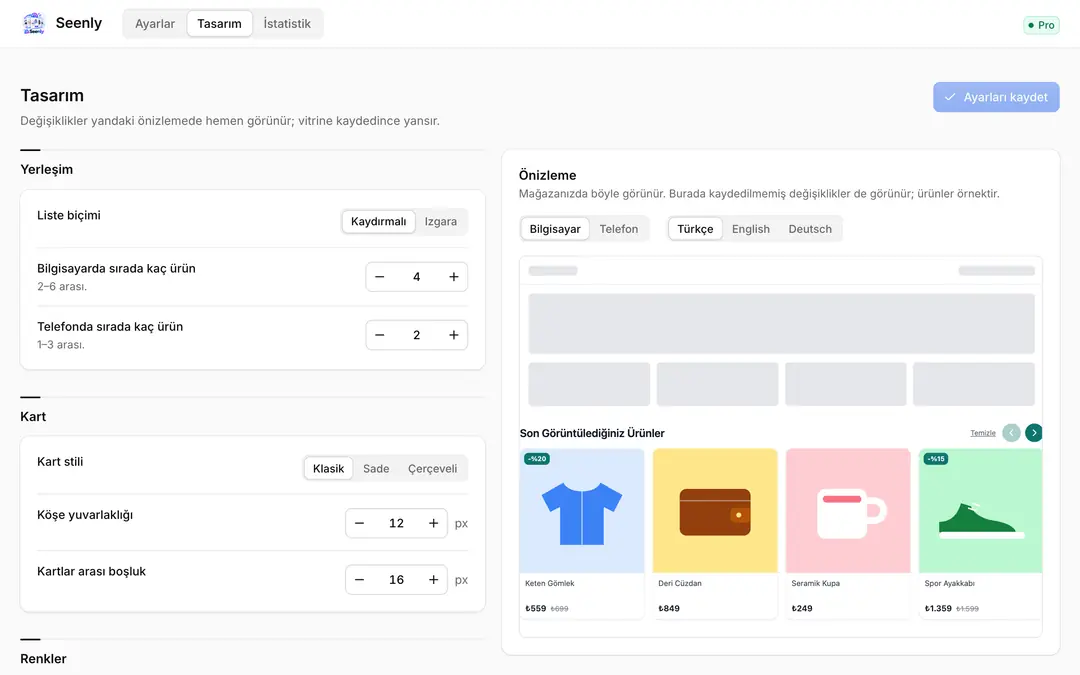Choose the Sade card style

click(x=376, y=469)
